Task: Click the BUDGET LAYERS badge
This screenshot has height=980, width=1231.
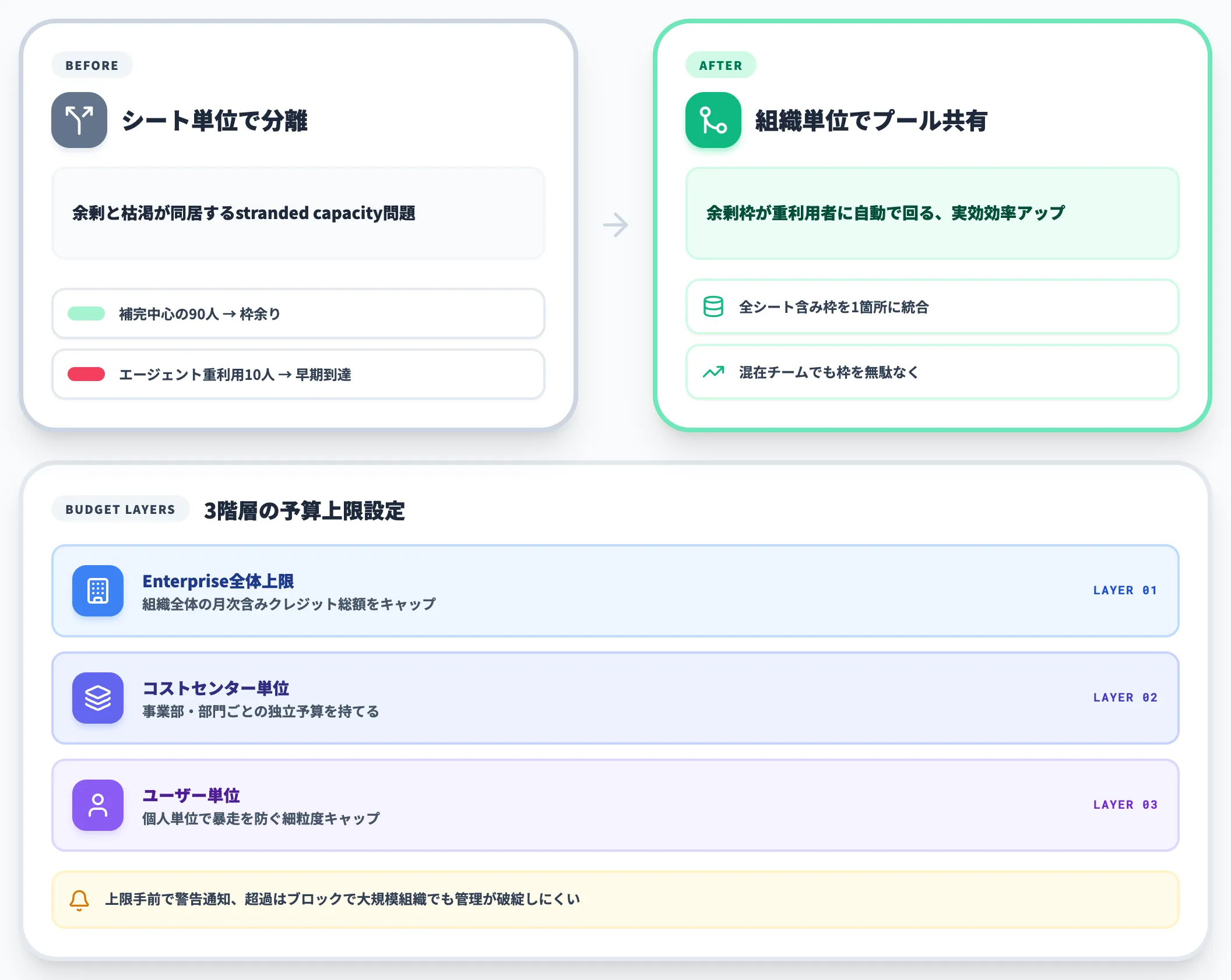Action: point(120,509)
